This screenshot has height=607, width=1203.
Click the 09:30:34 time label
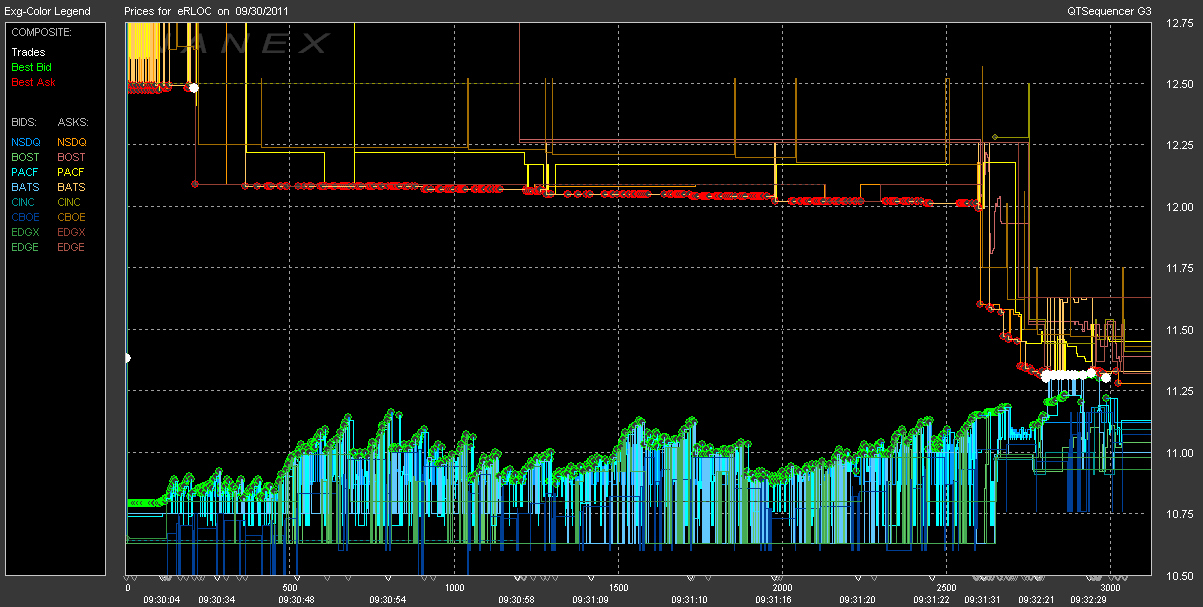(217, 599)
